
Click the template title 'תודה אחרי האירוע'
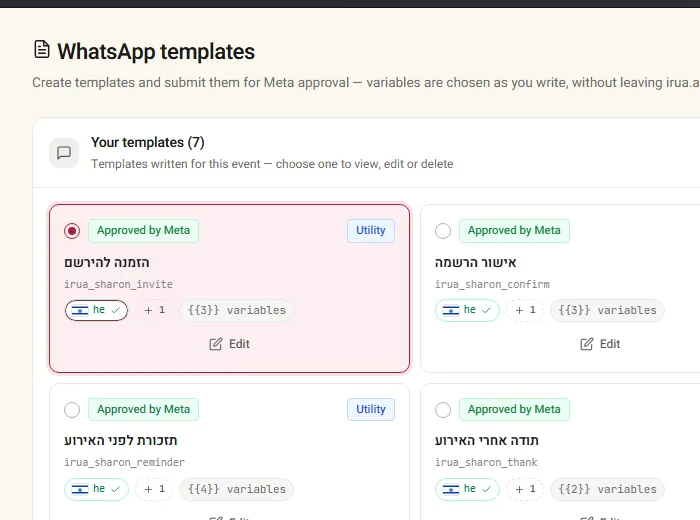487,441
